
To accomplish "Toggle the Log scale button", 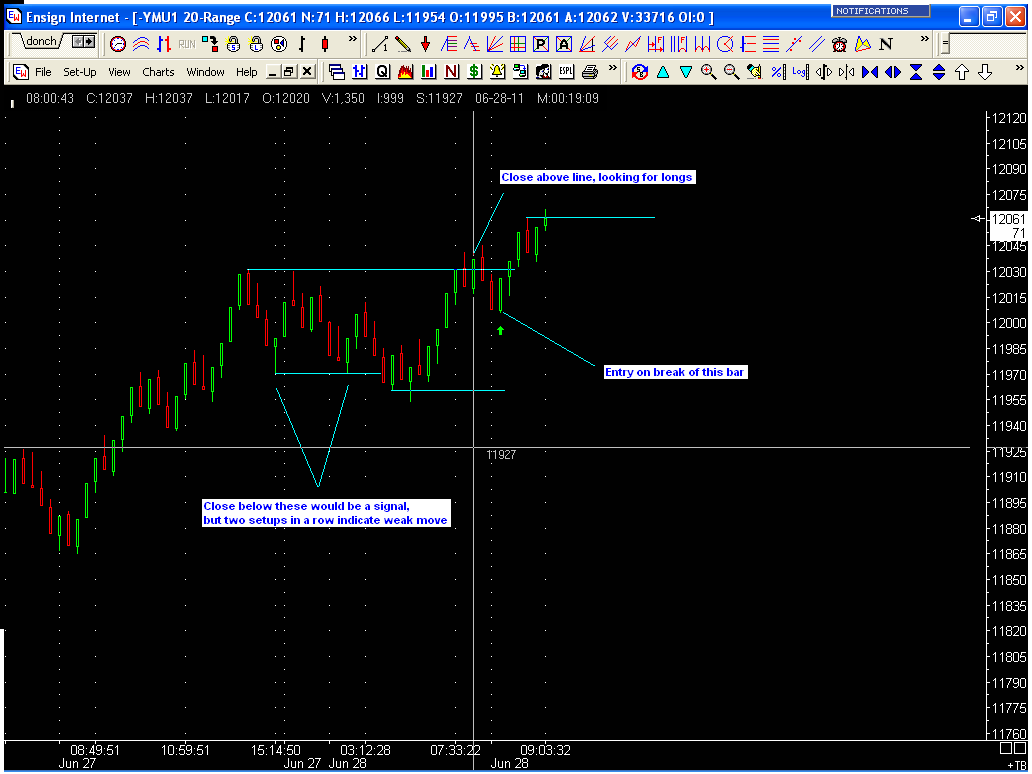I will (800, 72).
